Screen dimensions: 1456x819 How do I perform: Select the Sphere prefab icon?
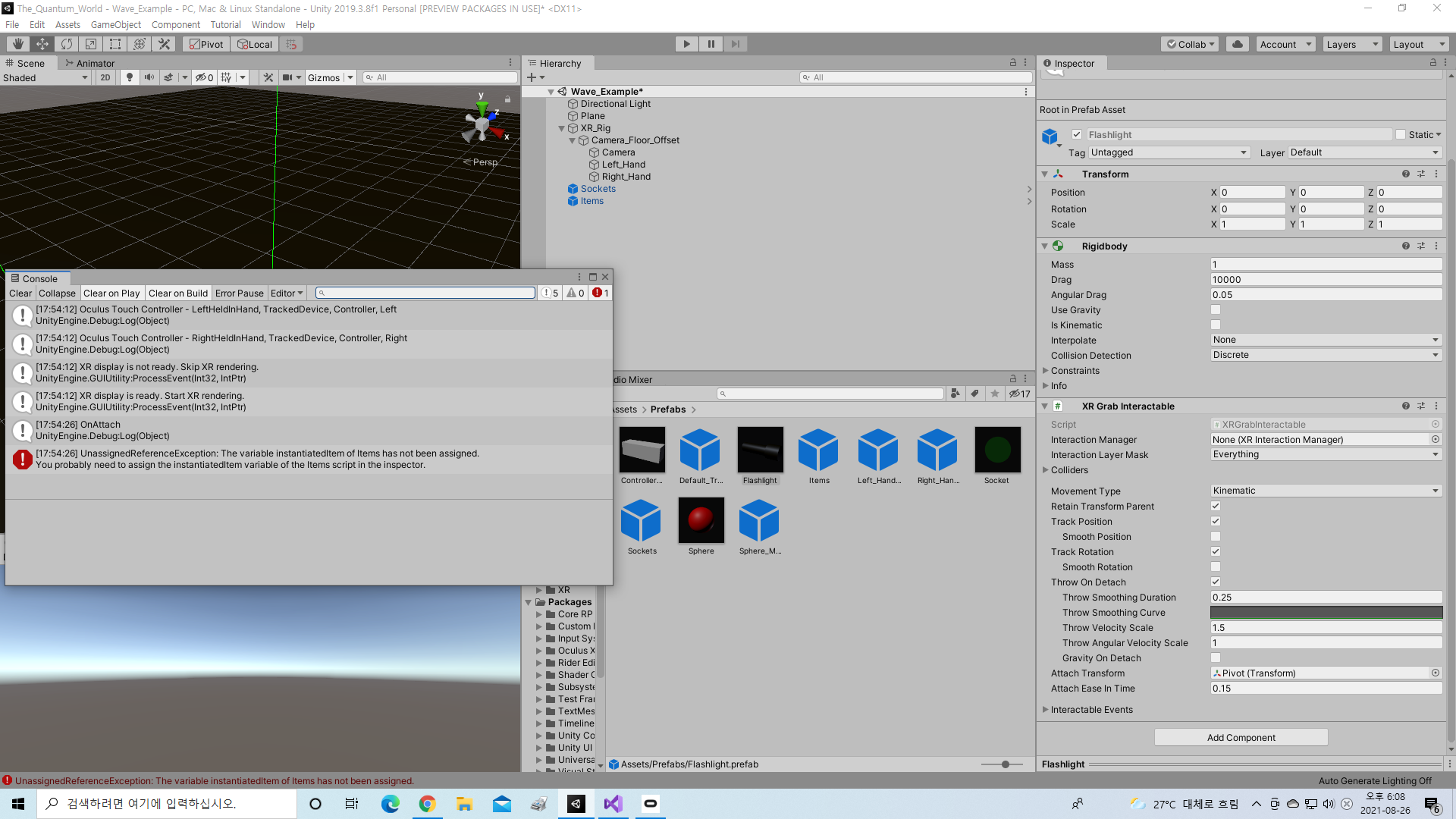coord(700,519)
